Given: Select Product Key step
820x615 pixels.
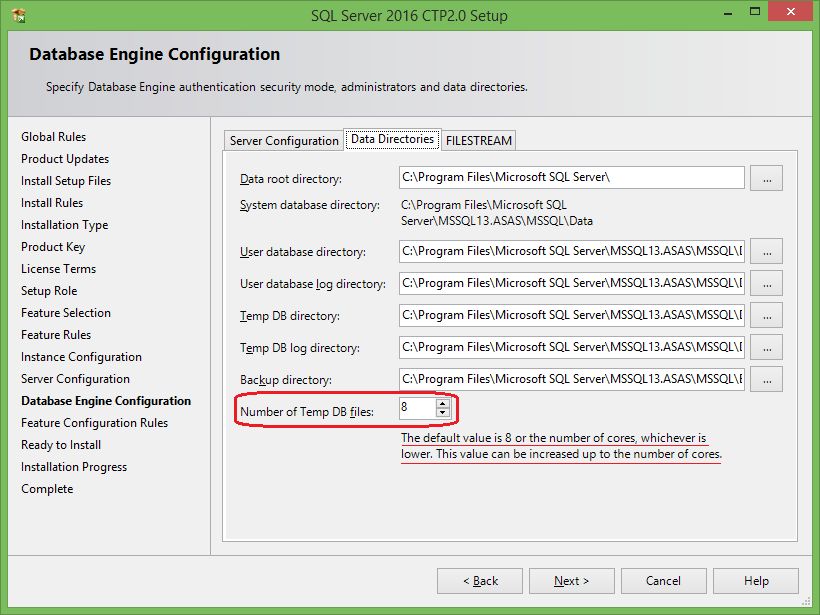Looking at the screenshot, I should 53,247.
